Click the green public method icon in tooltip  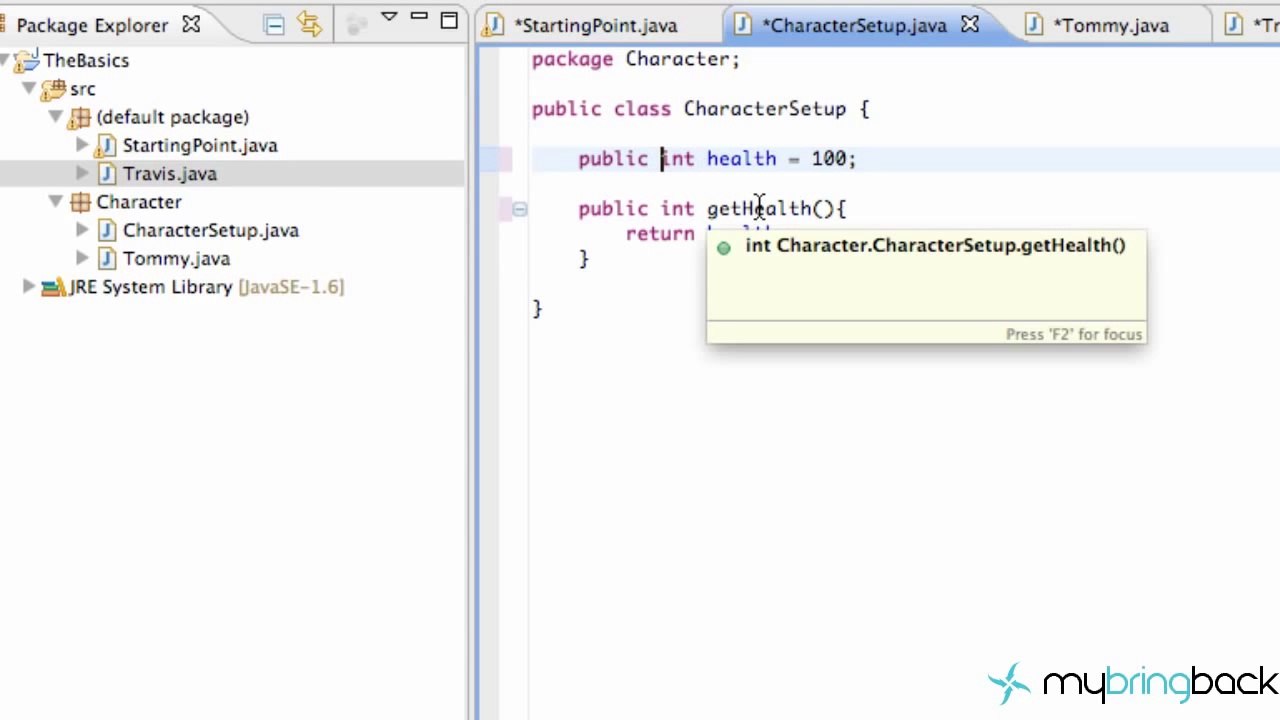pyautogui.click(x=724, y=247)
